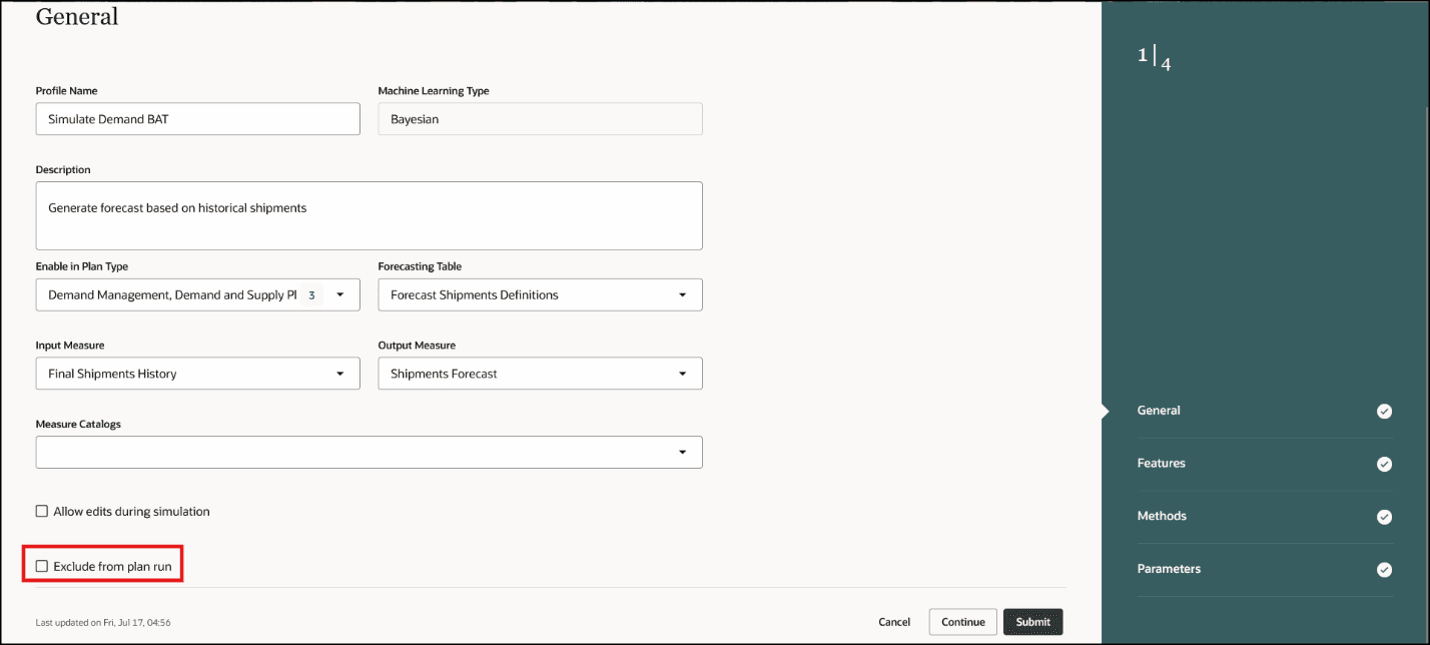Click the Measure Catalogs label
Screen dimensions: 1430x645
pos(78,424)
